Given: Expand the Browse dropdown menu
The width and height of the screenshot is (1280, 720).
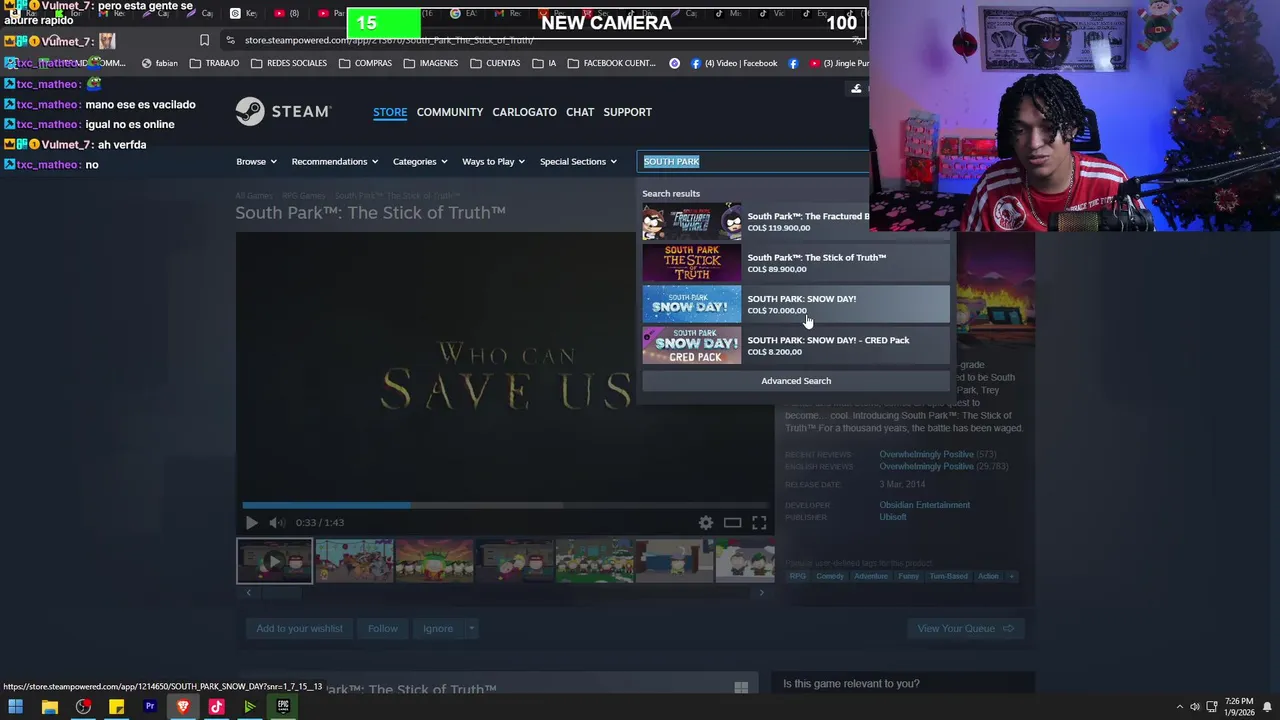Looking at the screenshot, I should [256, 161].
